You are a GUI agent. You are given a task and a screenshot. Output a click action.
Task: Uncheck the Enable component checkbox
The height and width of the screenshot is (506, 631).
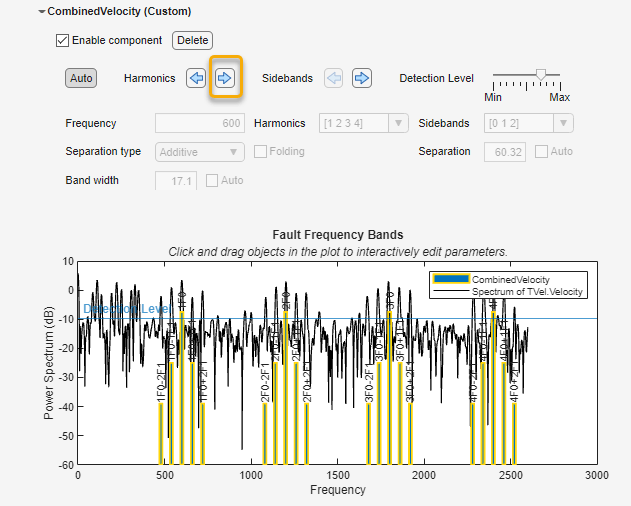point(63,41)
